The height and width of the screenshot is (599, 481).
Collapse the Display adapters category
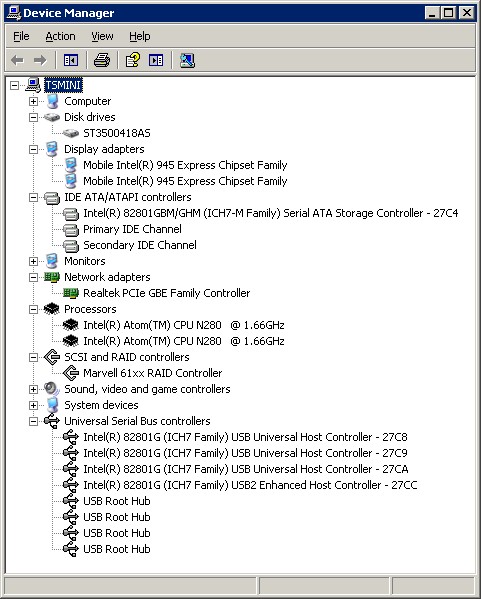point(34,149)
